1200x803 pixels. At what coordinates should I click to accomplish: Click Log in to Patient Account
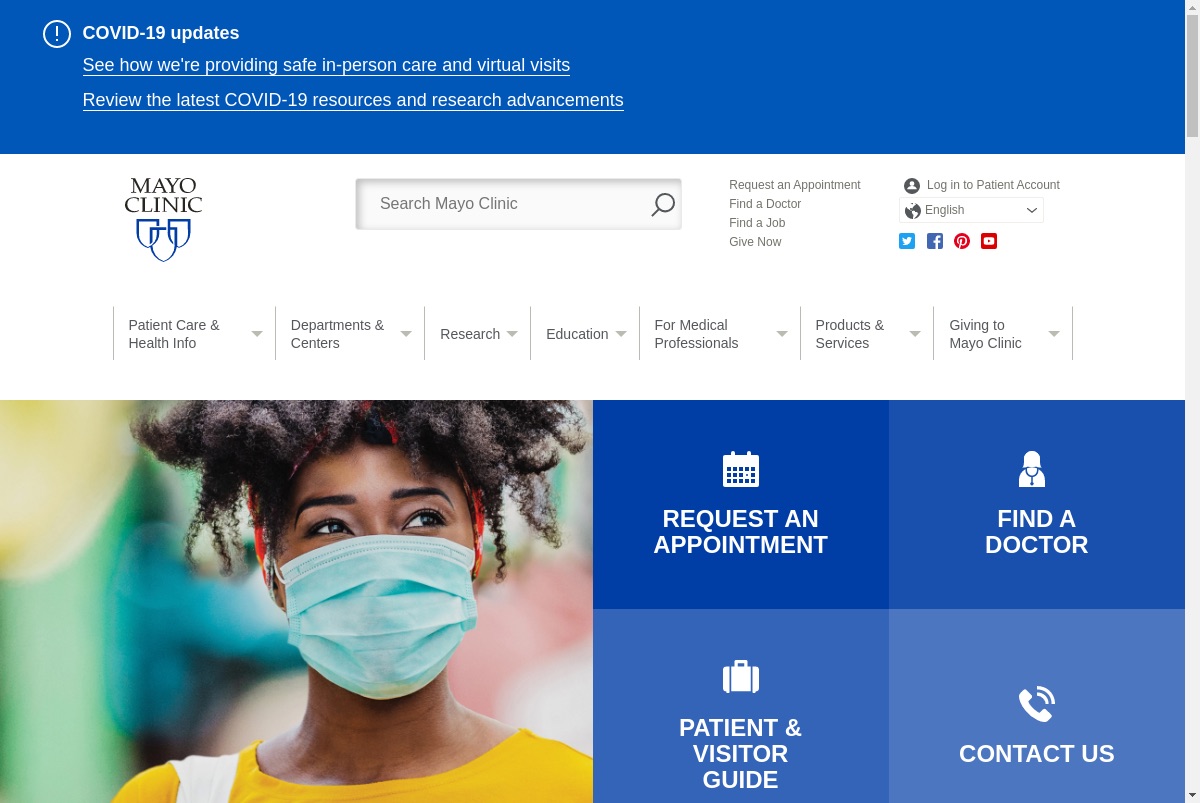[993, 185]
